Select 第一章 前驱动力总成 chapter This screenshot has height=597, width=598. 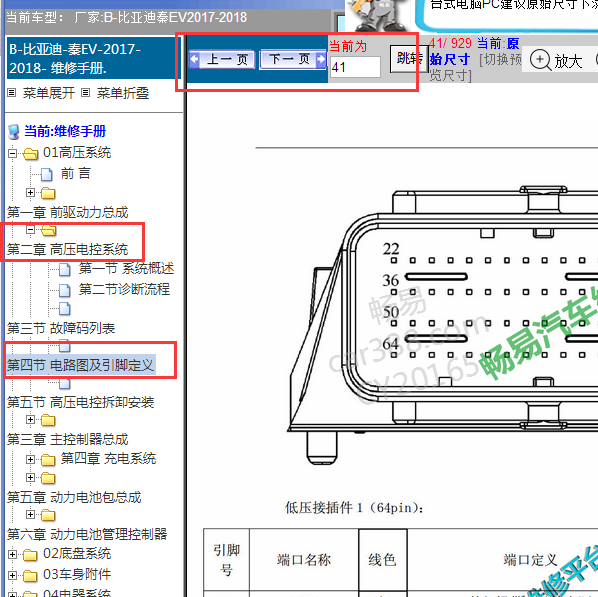point(68,212)
